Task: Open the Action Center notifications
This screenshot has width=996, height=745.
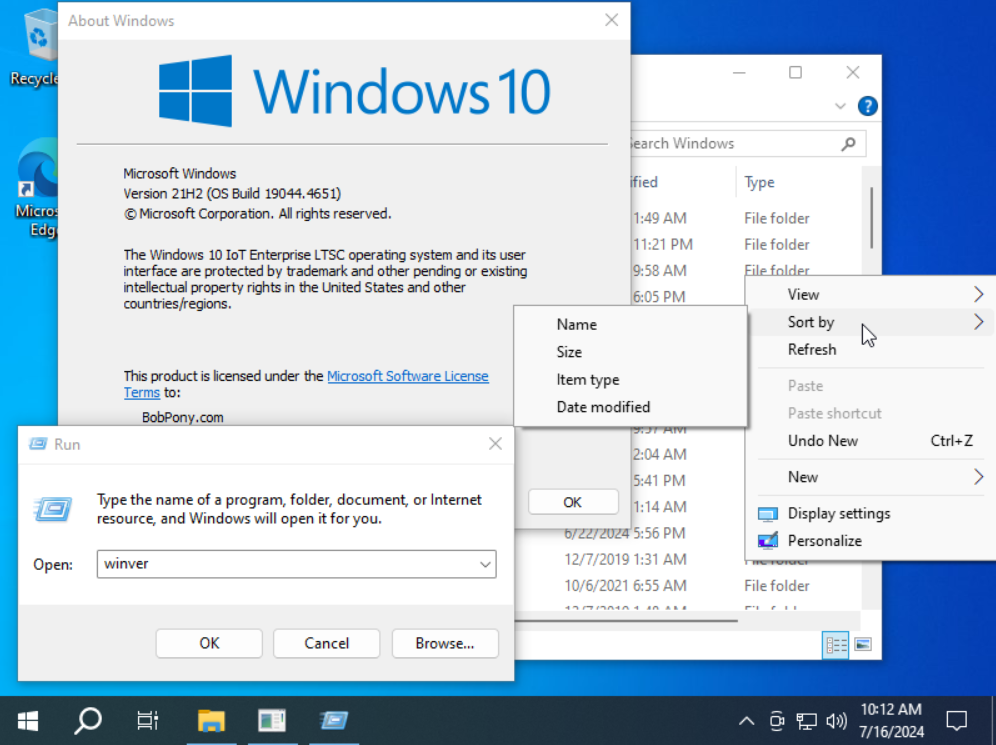Action: point(956,720)
